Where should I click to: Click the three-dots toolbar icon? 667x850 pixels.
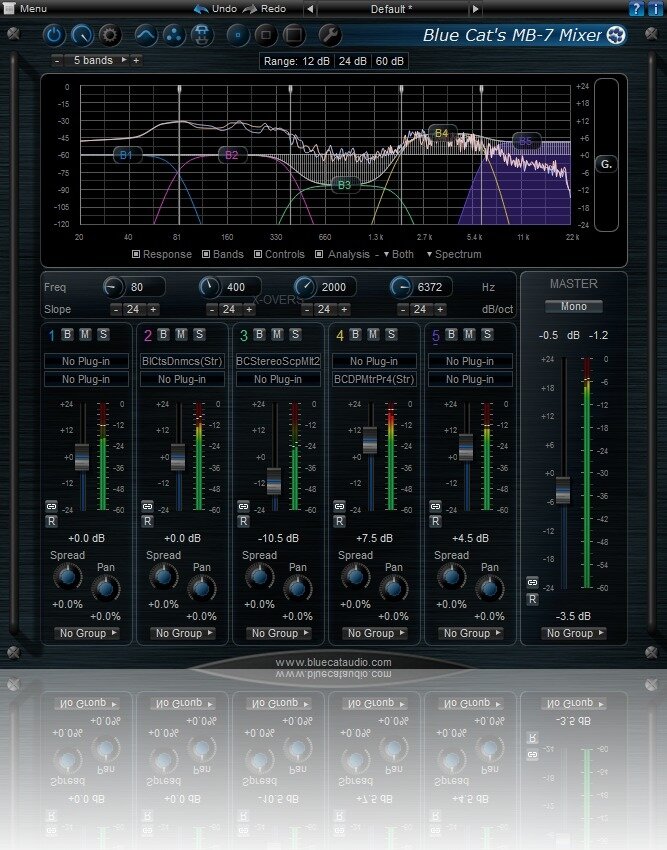point(174,35)
